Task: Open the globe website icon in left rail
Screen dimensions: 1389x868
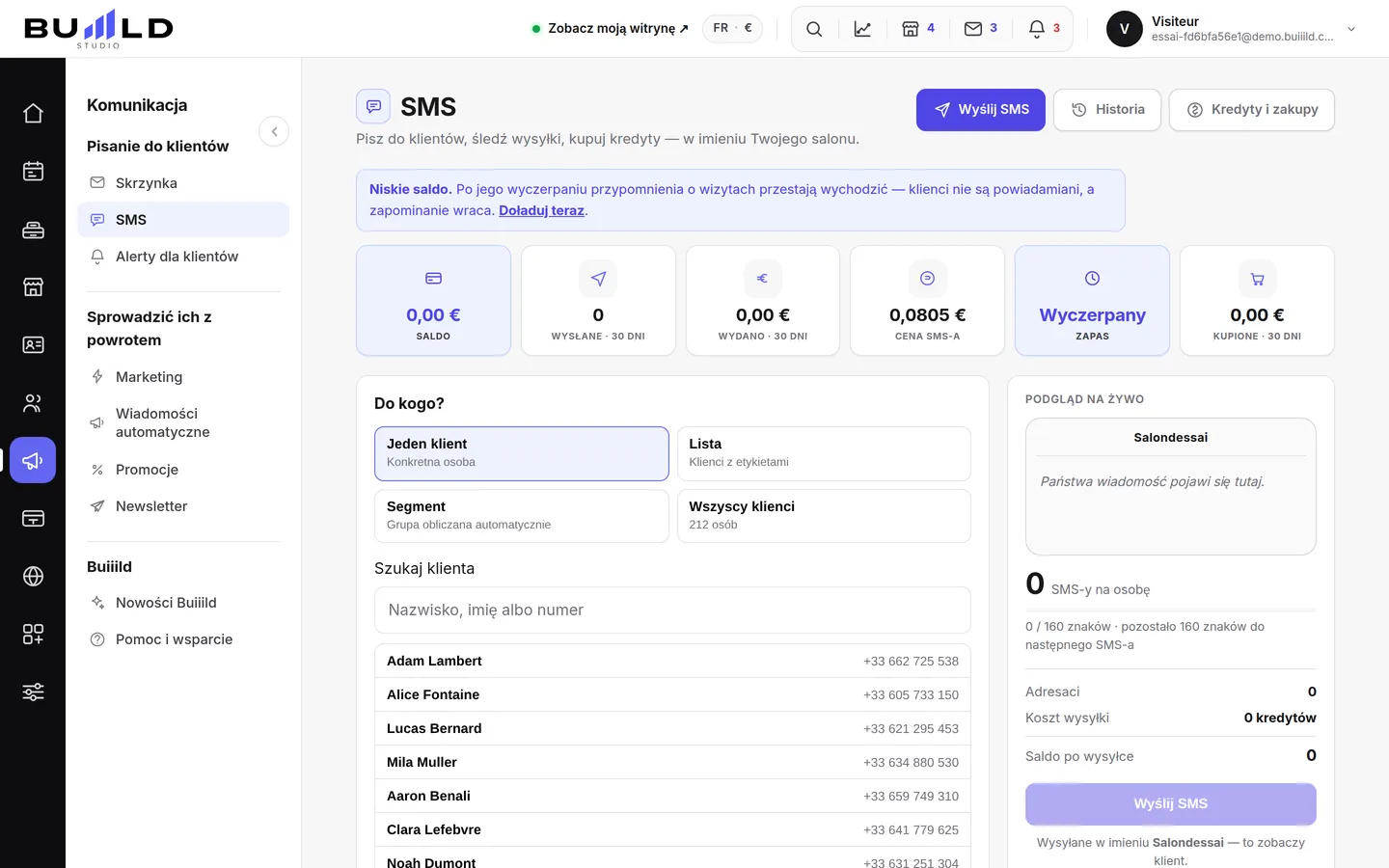Action: click(x=33, y=576)
